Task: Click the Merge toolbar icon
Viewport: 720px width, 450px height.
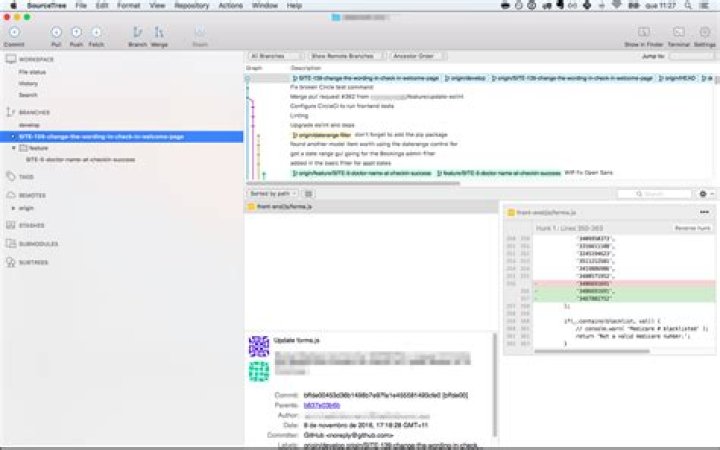Action: point(159,32)
